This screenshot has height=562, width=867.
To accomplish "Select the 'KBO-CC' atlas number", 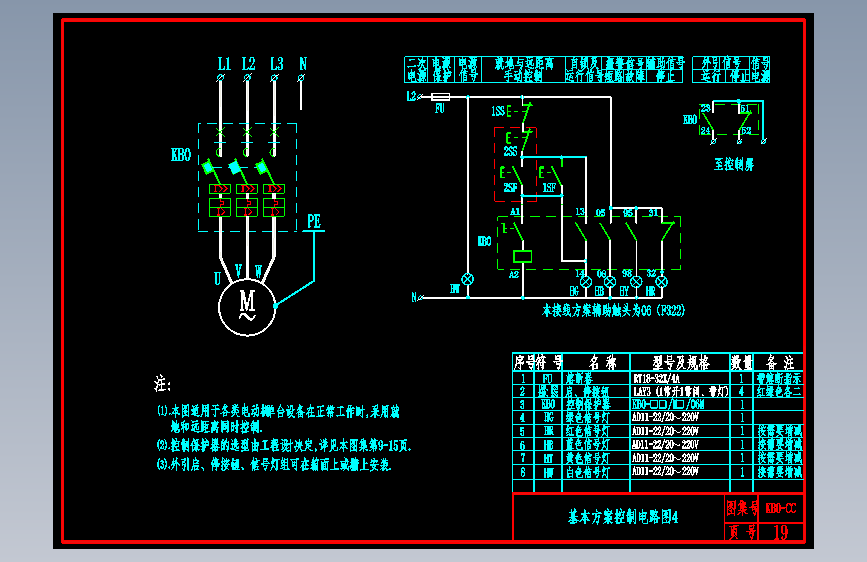I will tap(781, 508).
